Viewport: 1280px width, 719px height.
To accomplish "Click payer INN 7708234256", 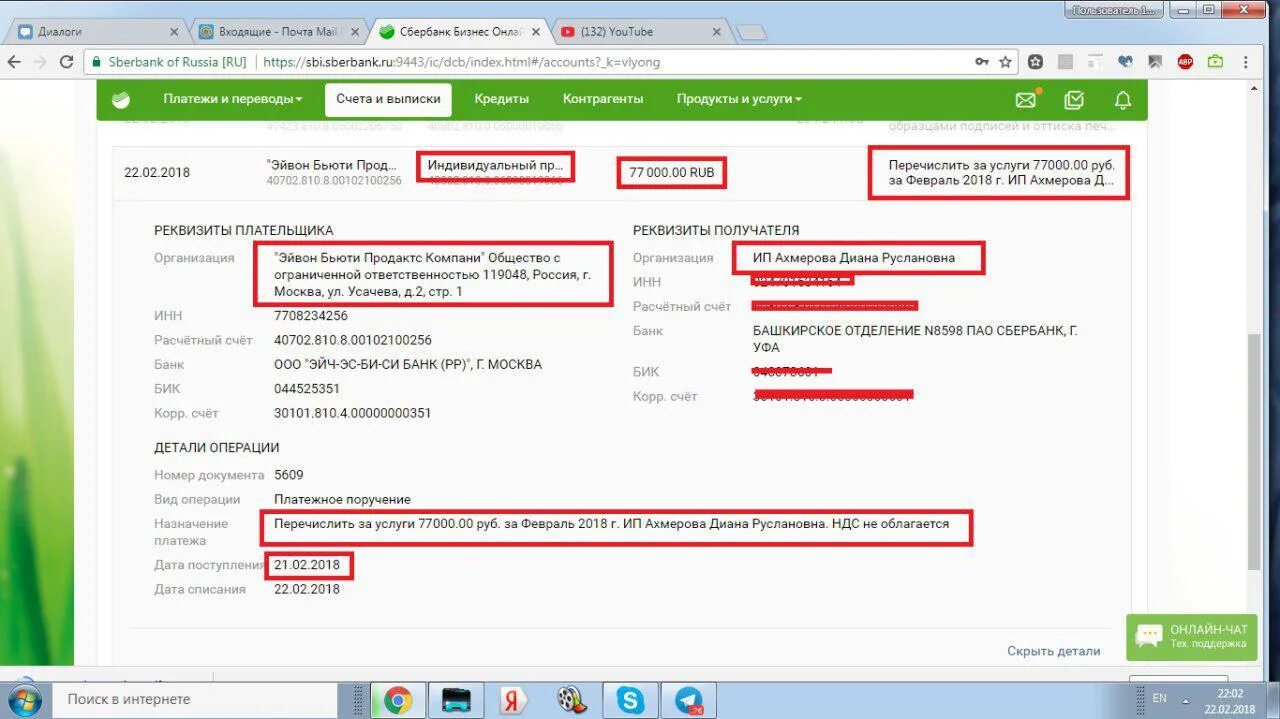I will [x=311, y=316].
